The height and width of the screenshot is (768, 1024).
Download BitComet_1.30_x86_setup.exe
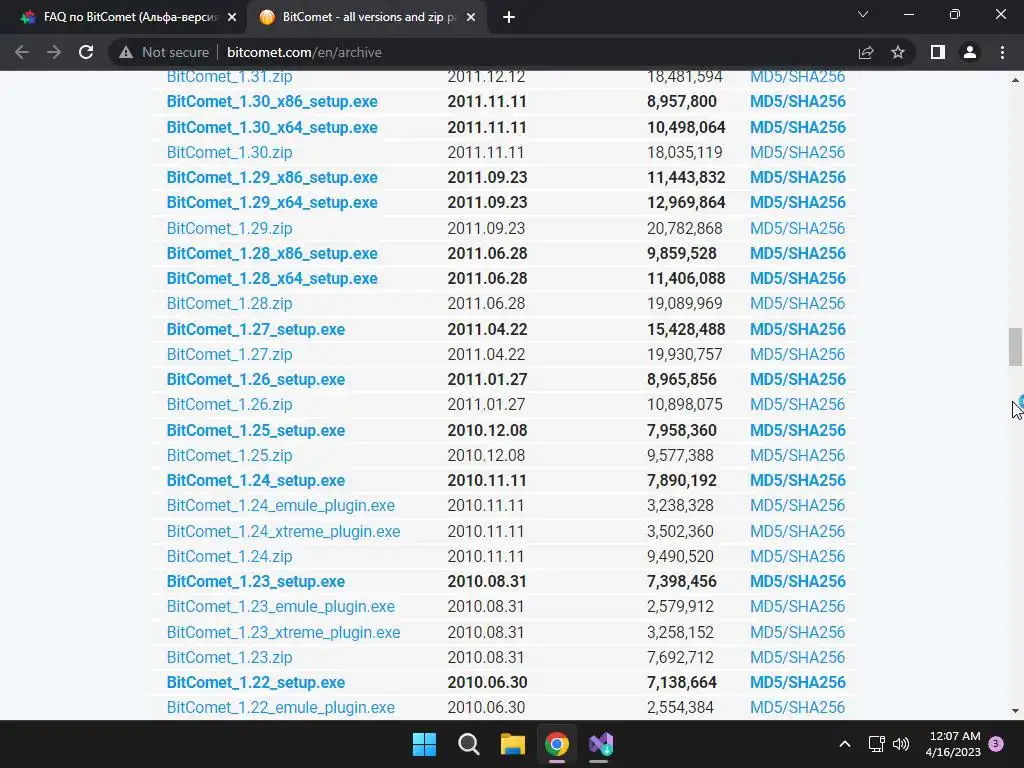[x=272, y=102]
